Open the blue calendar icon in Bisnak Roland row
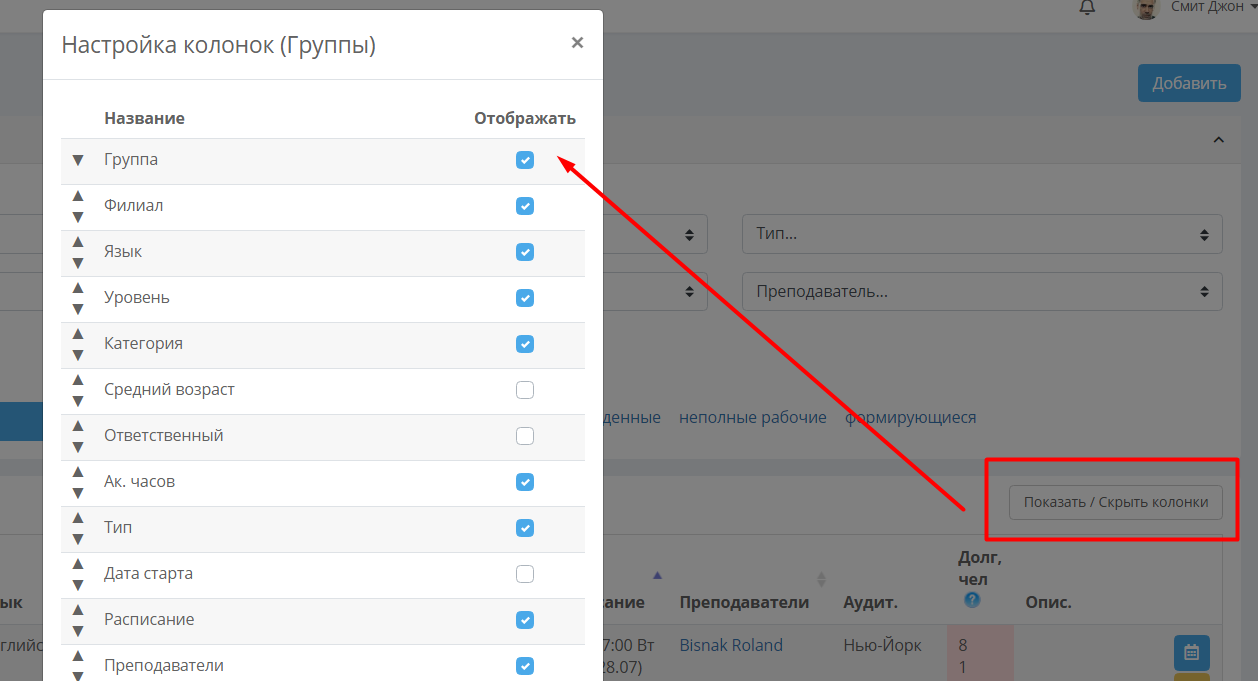Screen dimensions: 1258x681 tap(1191, 652)
